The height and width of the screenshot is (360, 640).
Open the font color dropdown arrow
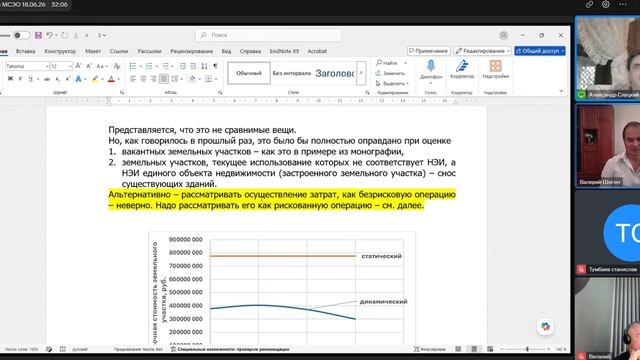coord(118,79)
